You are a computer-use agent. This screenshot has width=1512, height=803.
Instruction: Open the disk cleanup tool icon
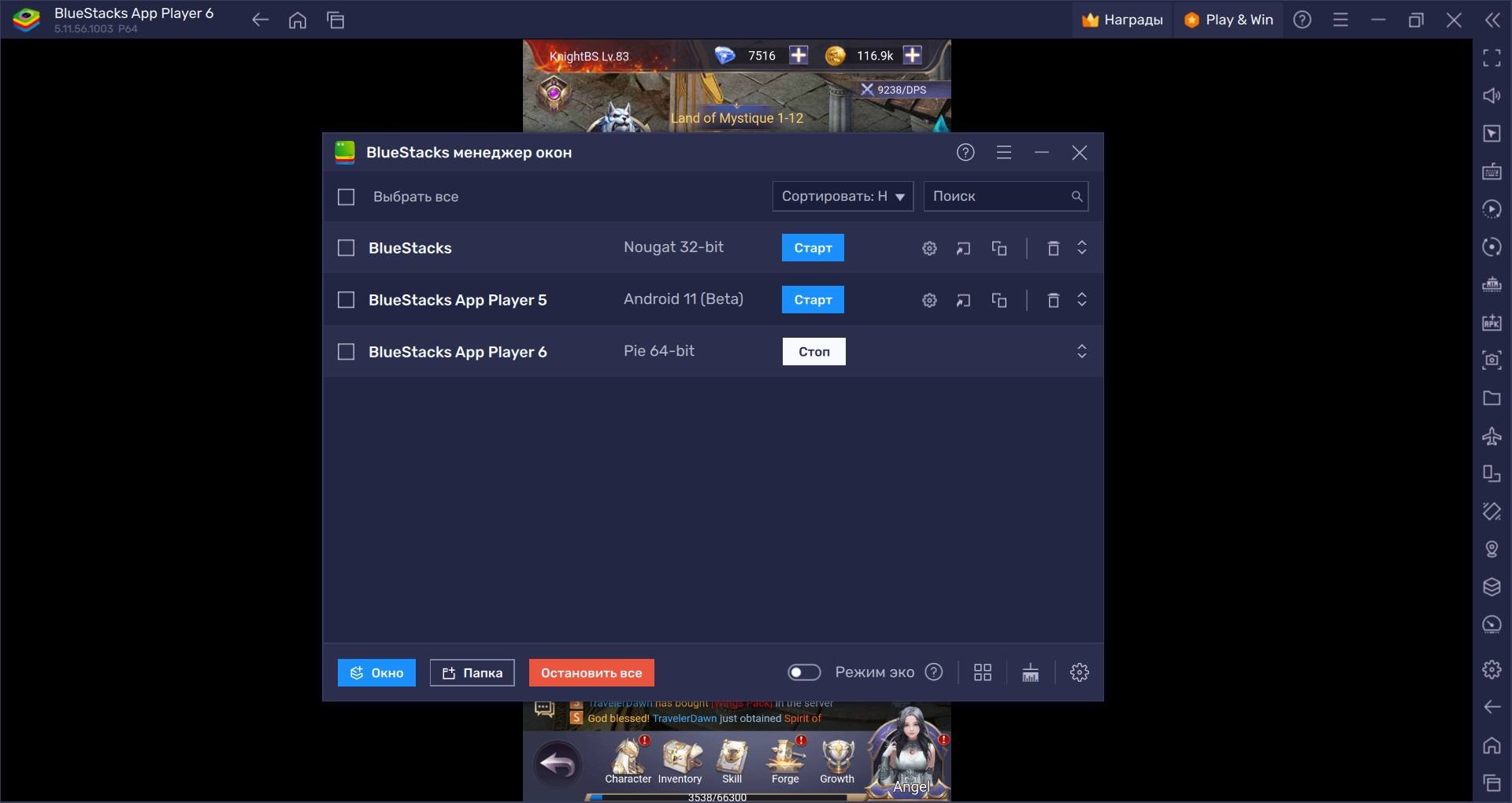point(1030,672)
